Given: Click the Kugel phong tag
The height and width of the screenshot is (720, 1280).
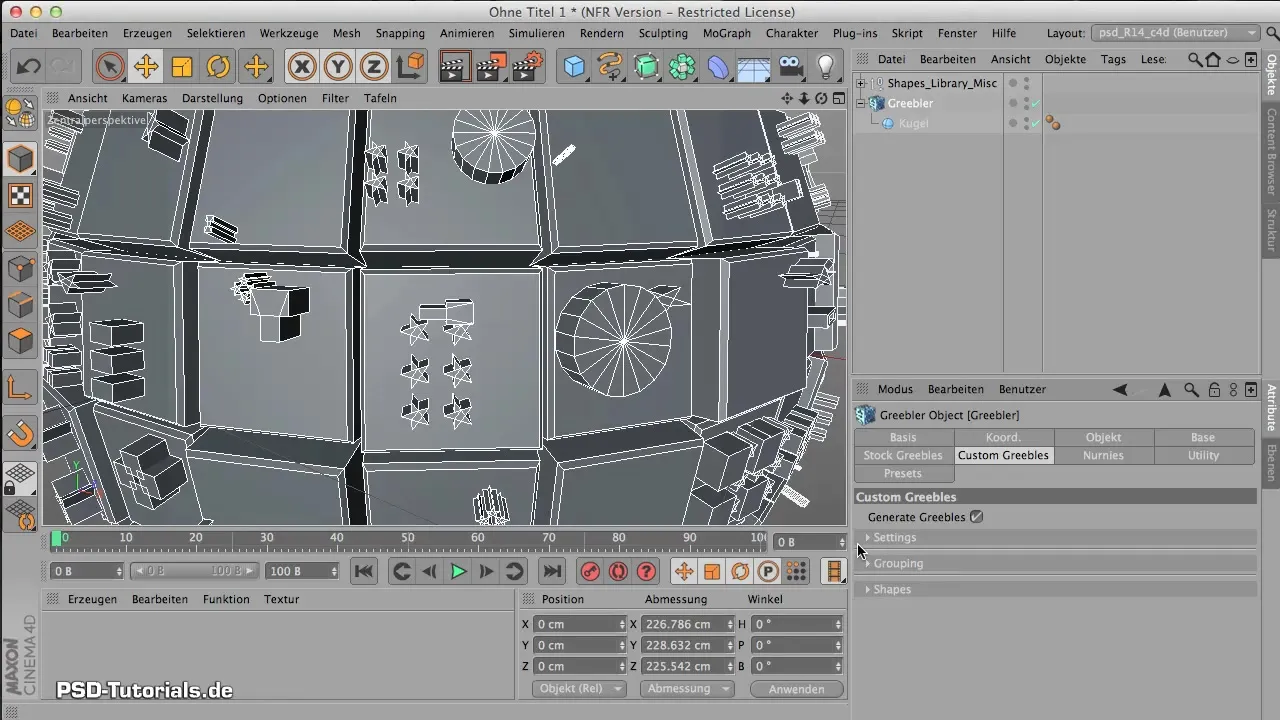Looking at the screenshot, I should [x=1053, y=123].
